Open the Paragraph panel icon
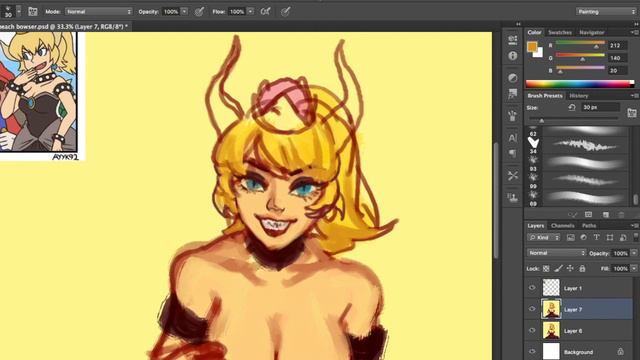 (x=513, y=153)
